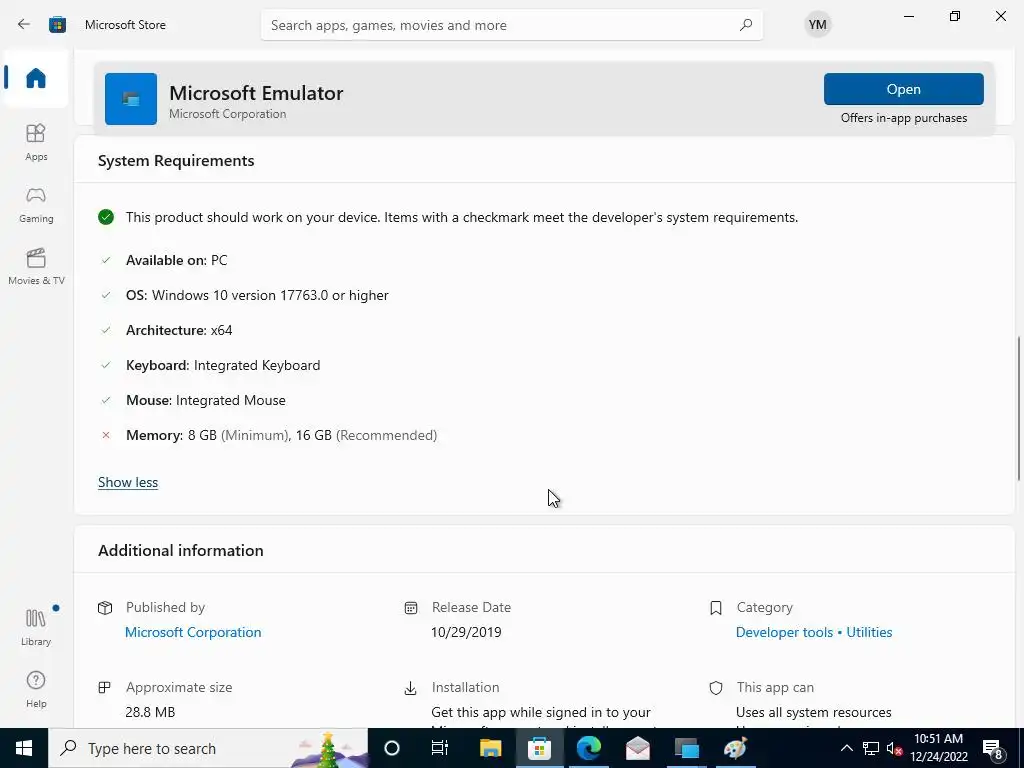The height and width of the screenshot is (768, 1024).
Task: Open the Apps section in sidebar
Action: click(36, 142)
